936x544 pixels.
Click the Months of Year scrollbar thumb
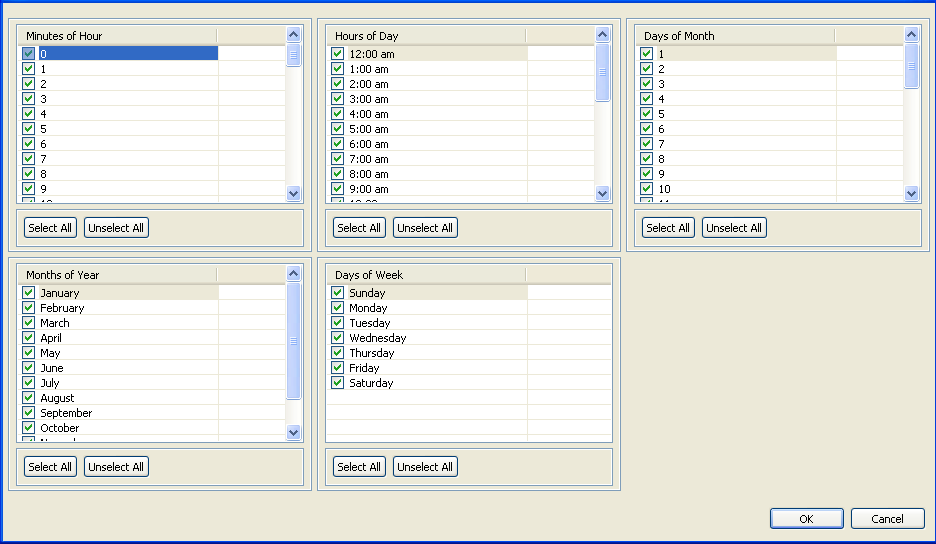tap(293, 341)
